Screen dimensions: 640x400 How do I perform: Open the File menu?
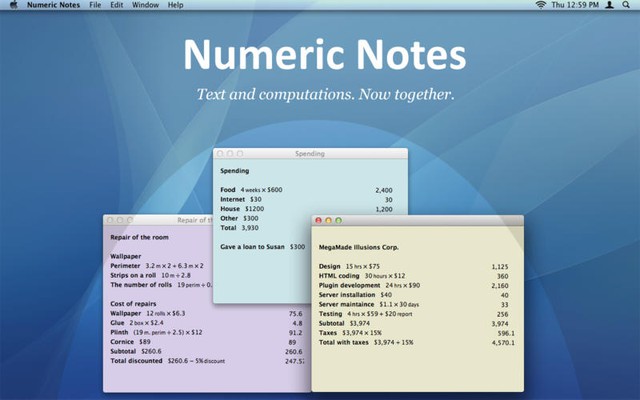point(95,5)
